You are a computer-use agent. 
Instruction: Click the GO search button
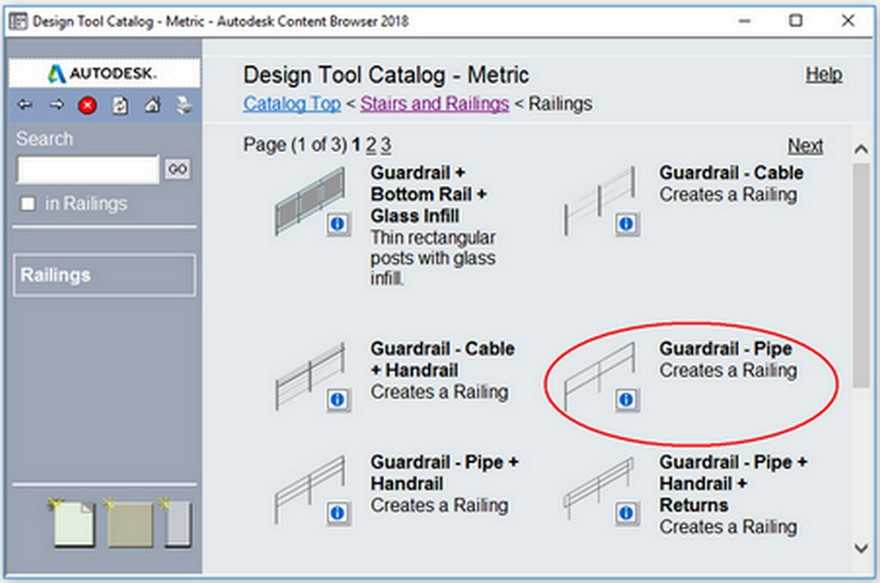pos(178,169)
